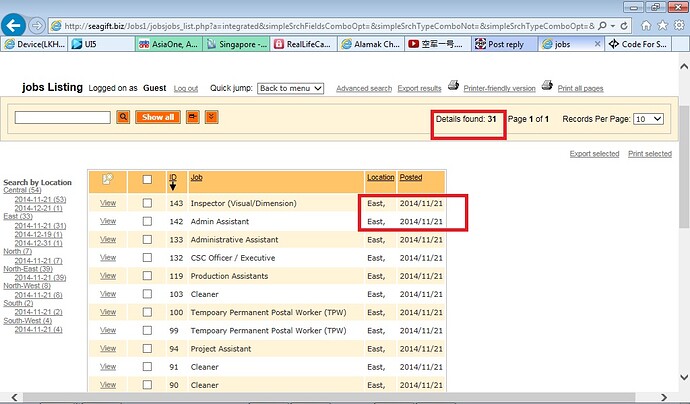Image resolution: width=690 pixels, height=404 pixels.
Task: Click View link for job 132 CSC Officer
Action: (108, 257)
